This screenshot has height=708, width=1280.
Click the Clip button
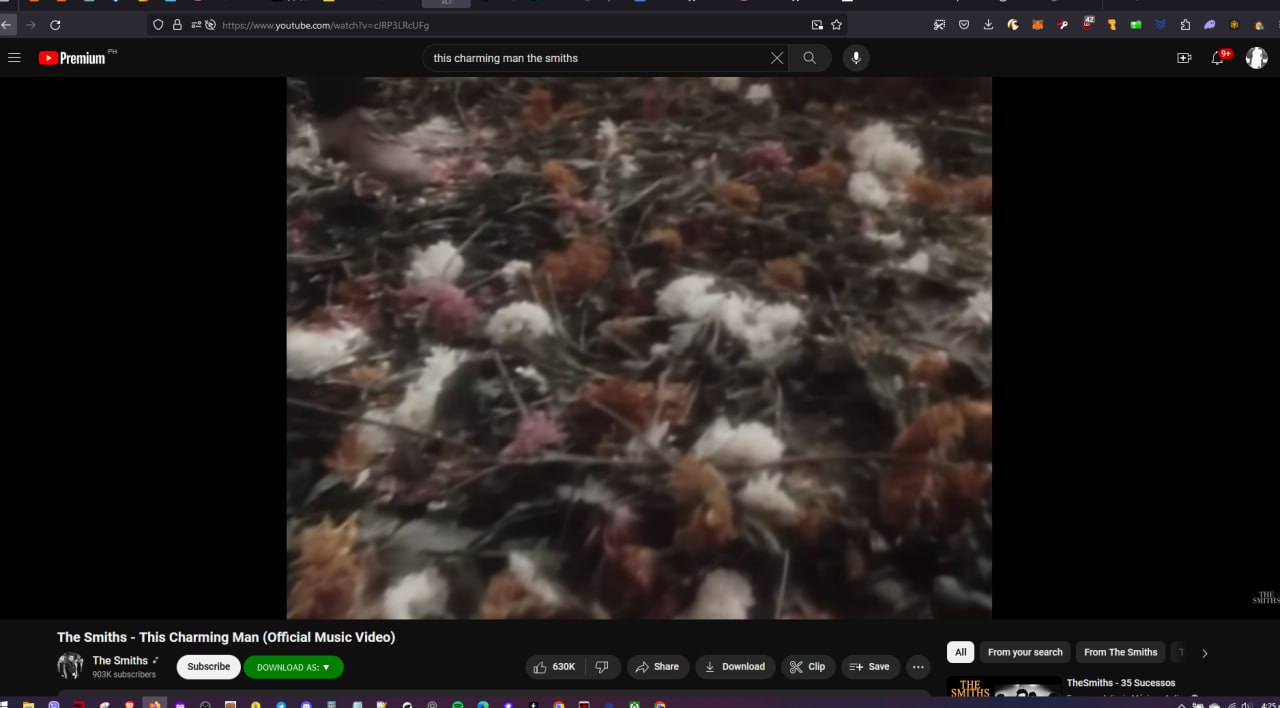pyautogui.click(x=808, y=667)
